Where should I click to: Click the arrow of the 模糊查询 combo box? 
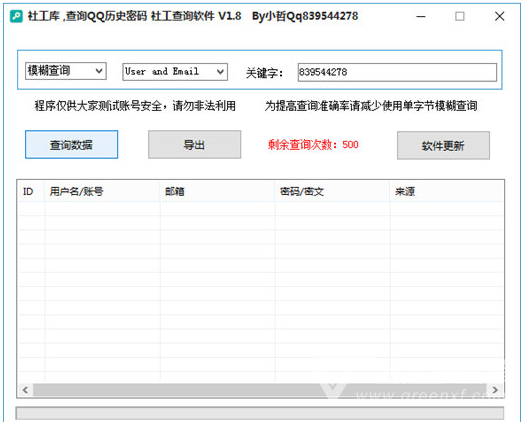99,71
